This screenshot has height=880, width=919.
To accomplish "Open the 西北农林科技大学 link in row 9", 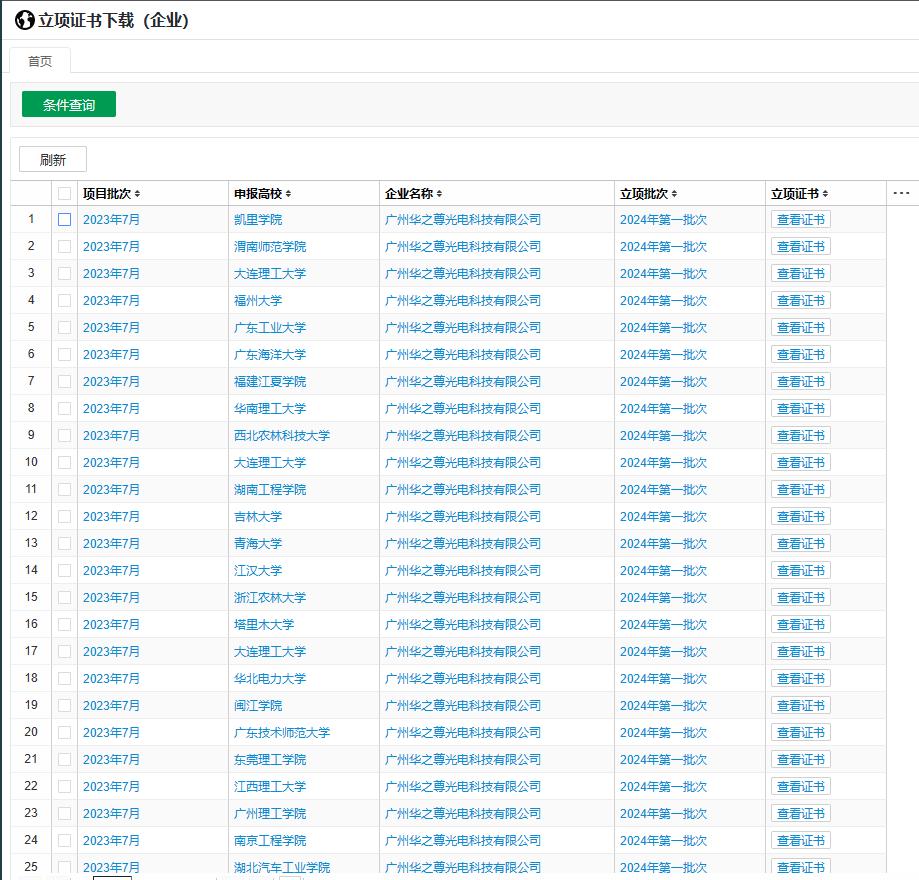I will click(x=281, y=436).
